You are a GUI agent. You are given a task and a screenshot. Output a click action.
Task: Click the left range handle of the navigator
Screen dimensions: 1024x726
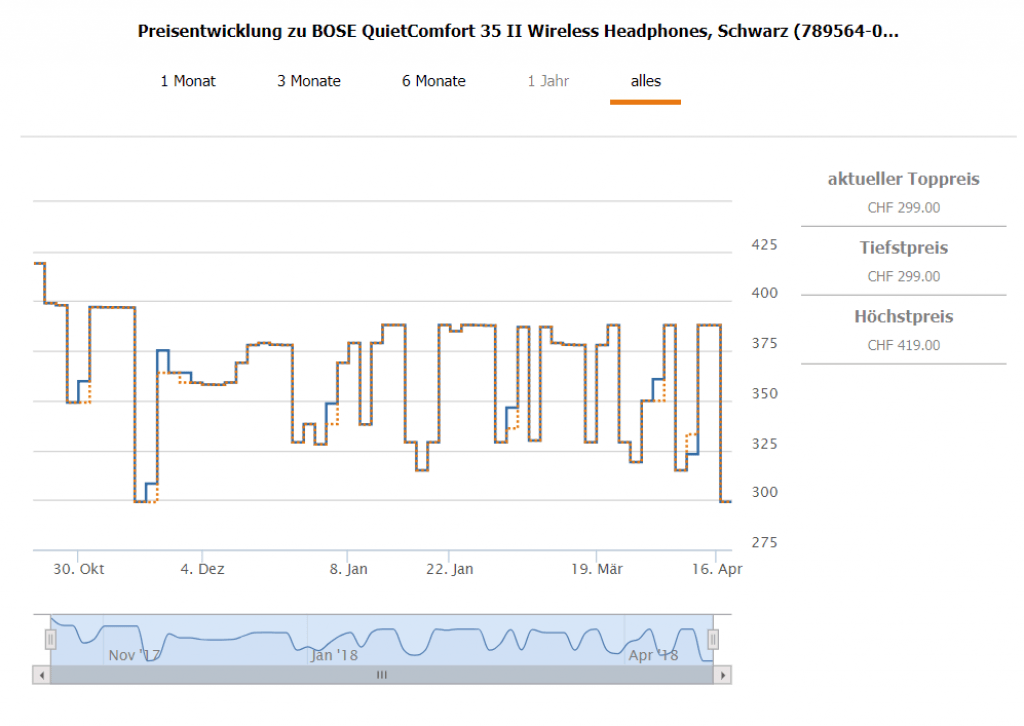click(x=50, y=640)
